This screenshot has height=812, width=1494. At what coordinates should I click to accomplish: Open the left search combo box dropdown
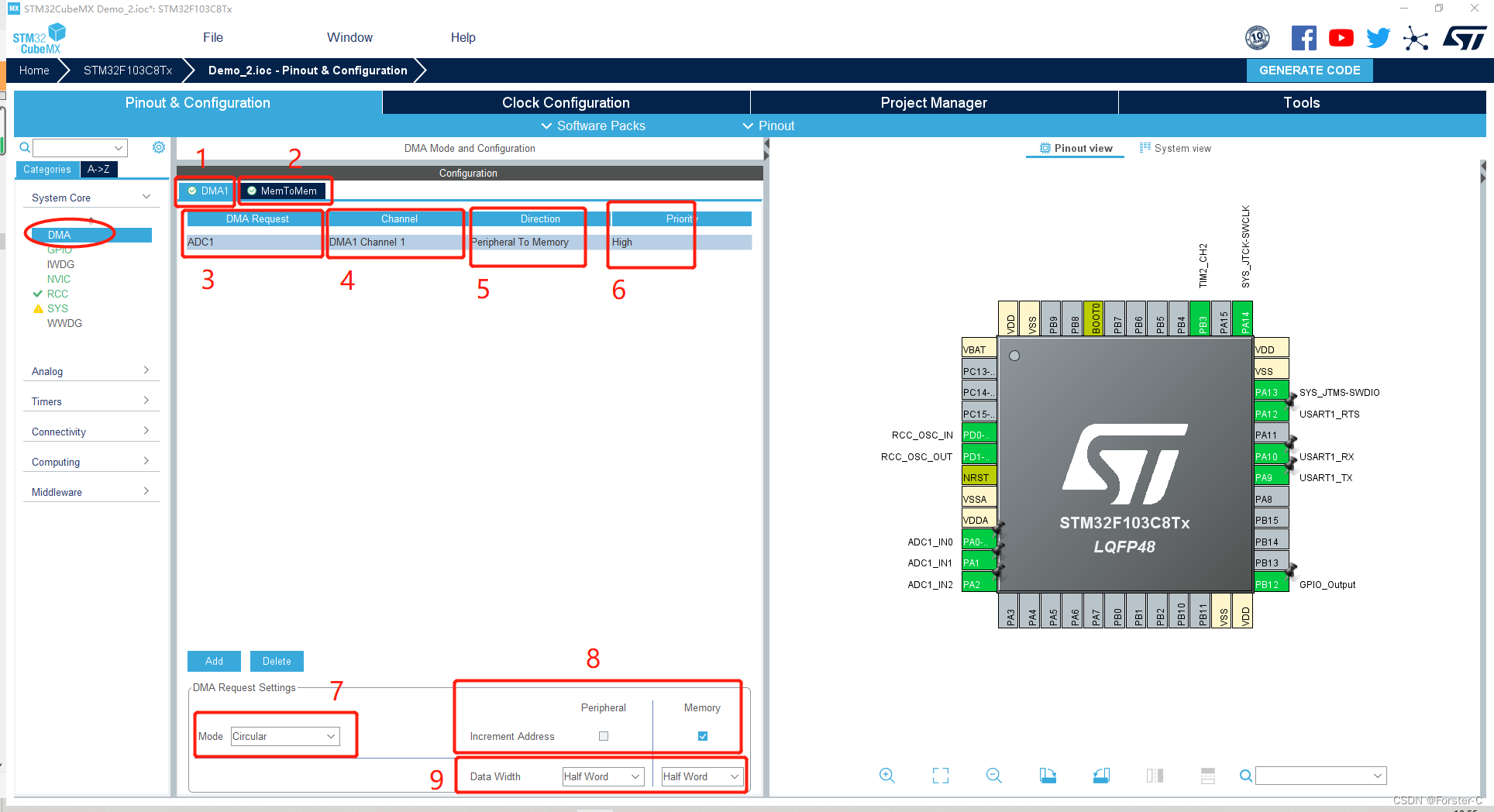(x=119, y=147)
